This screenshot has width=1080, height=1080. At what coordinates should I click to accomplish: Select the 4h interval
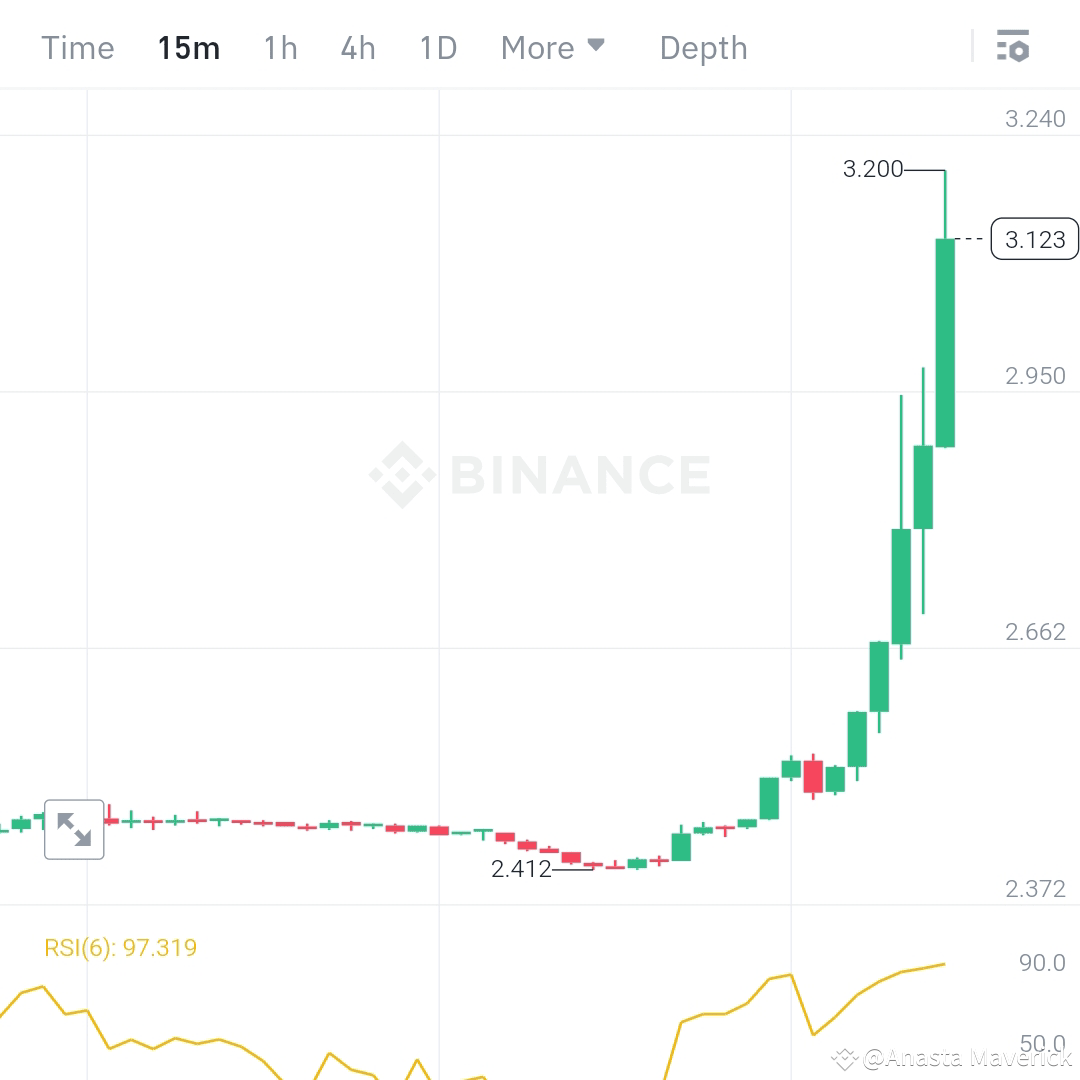point(357,47)
